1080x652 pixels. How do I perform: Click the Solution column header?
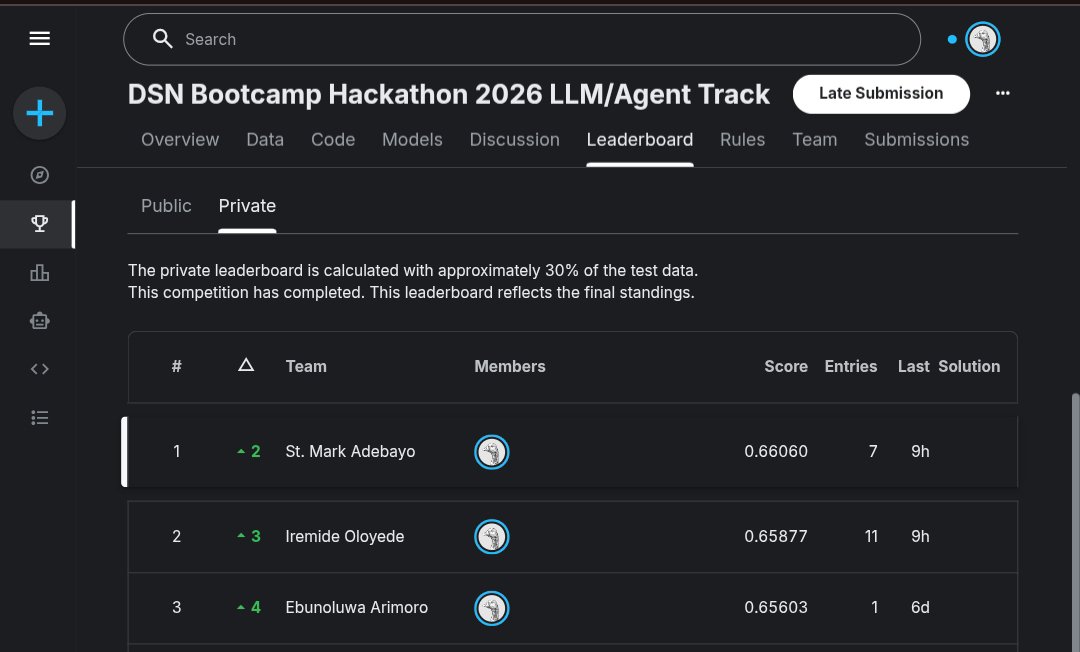click(x=969, y=366)
